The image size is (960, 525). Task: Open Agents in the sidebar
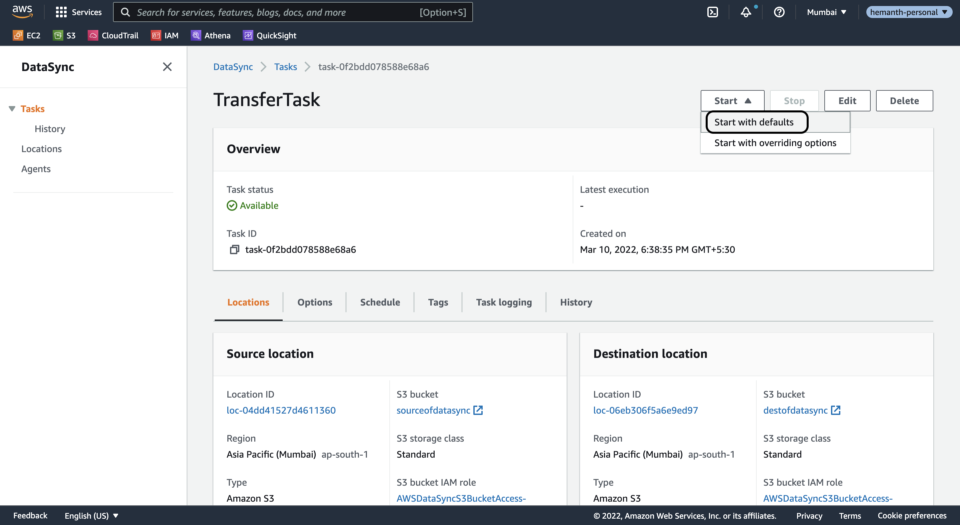pyautogui.click(x=36, y=169)
